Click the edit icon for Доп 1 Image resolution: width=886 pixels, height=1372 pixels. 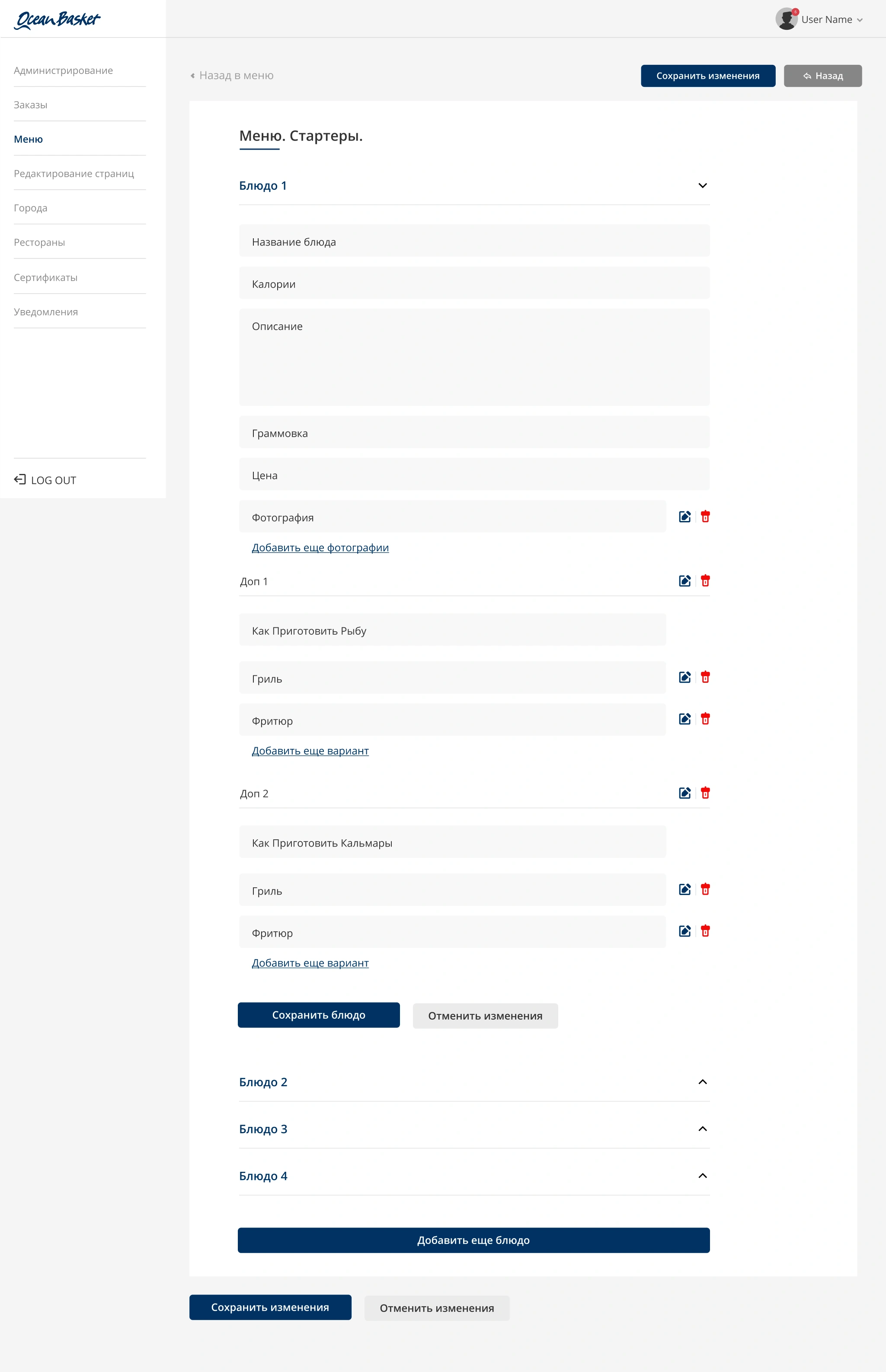pyautogui.click(x=684, y=581)
